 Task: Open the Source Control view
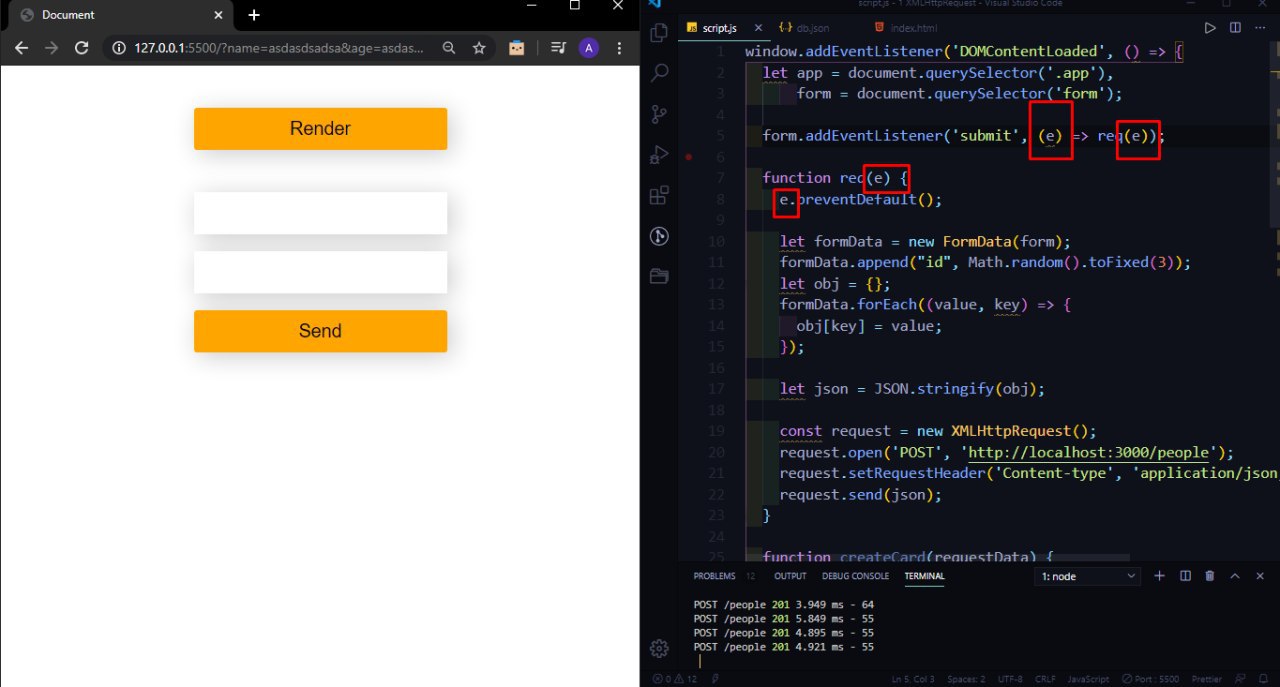pyautogui.click(x=659, y=114)
